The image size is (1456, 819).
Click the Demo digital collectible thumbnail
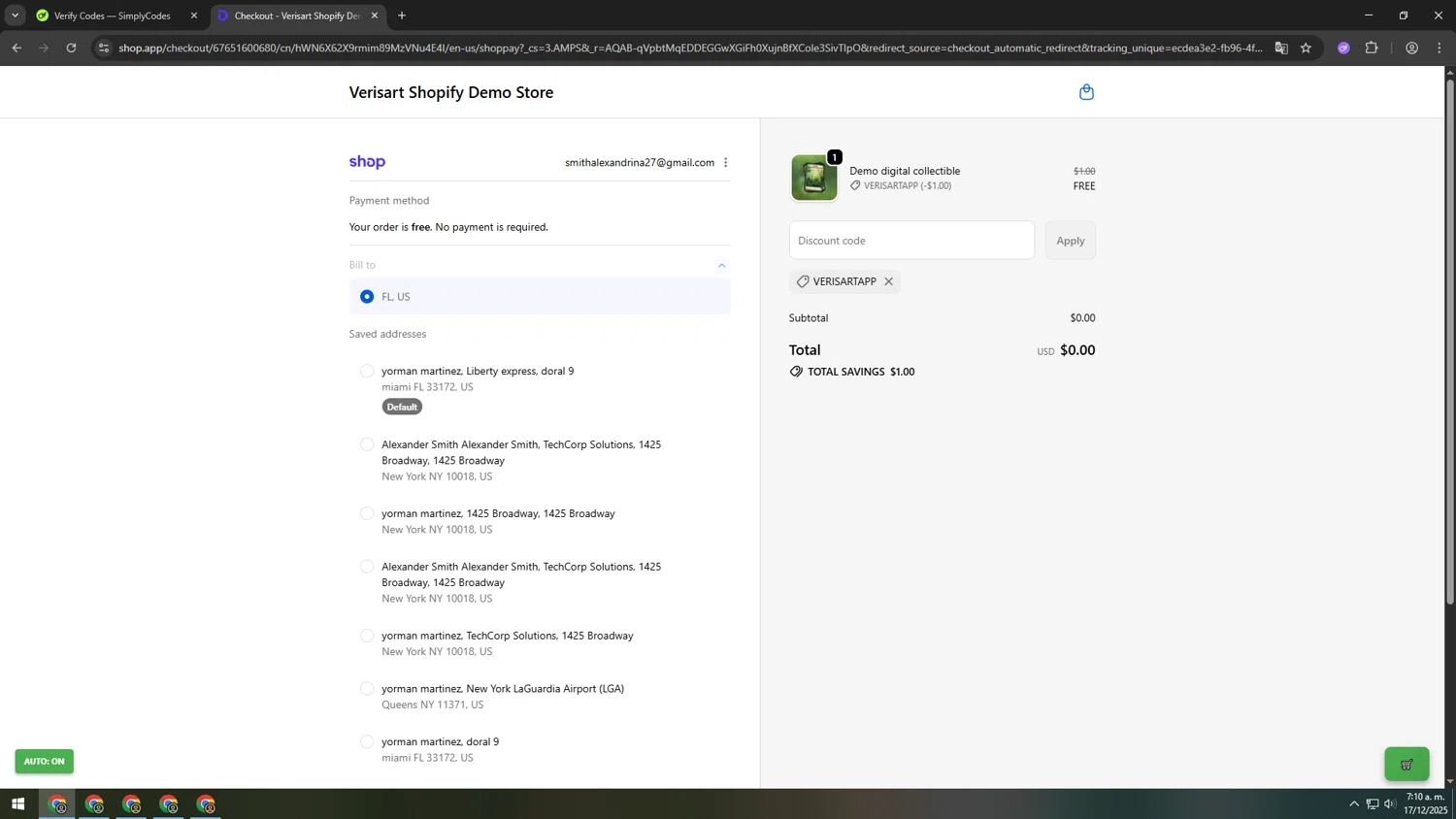click(x=813, y=178)
